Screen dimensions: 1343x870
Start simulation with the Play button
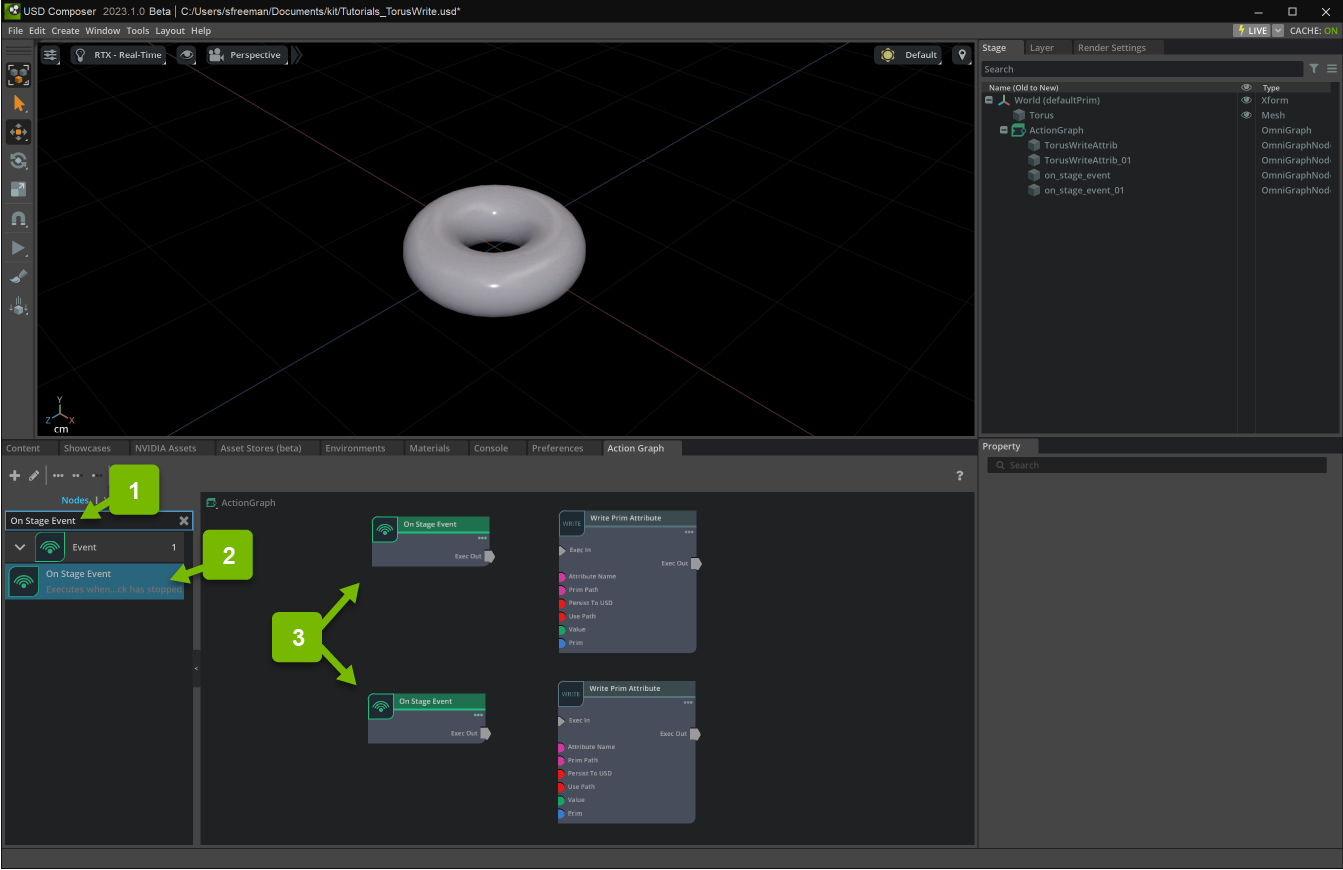click(19, 248)
